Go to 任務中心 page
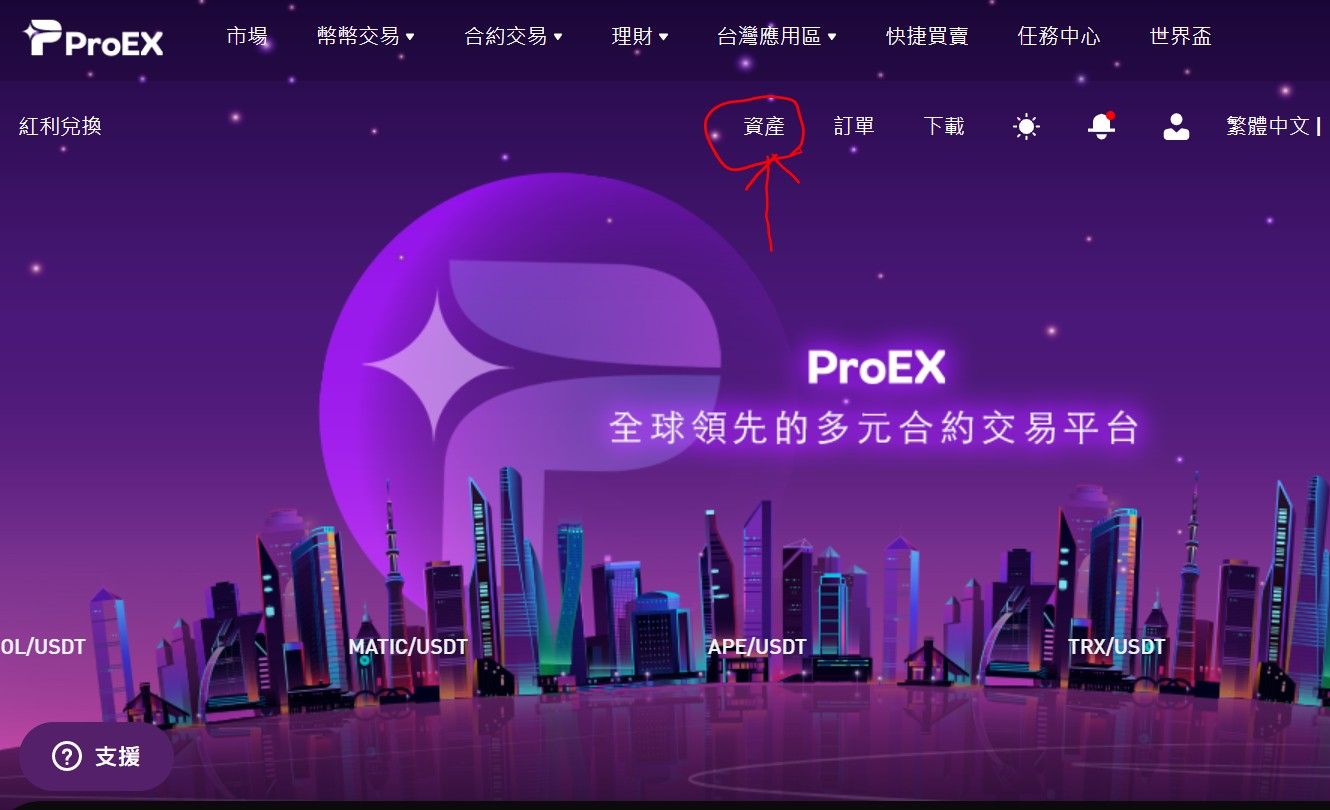The width and height of the screenshot is (1330, 810). (1059, 37)
